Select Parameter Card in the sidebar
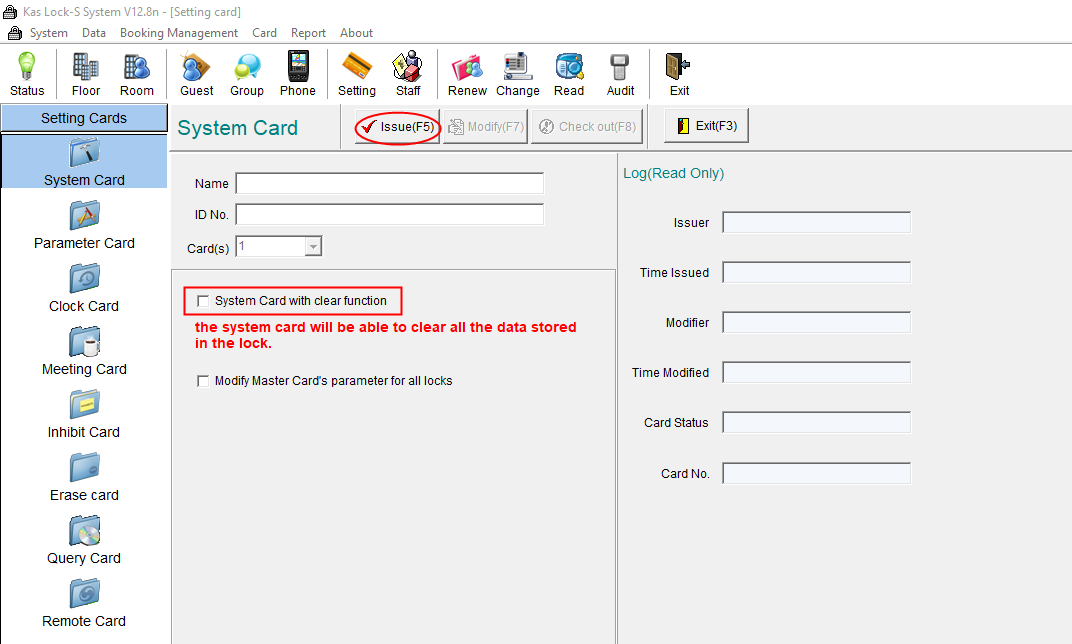1072x644 pixels. (84, 225)
